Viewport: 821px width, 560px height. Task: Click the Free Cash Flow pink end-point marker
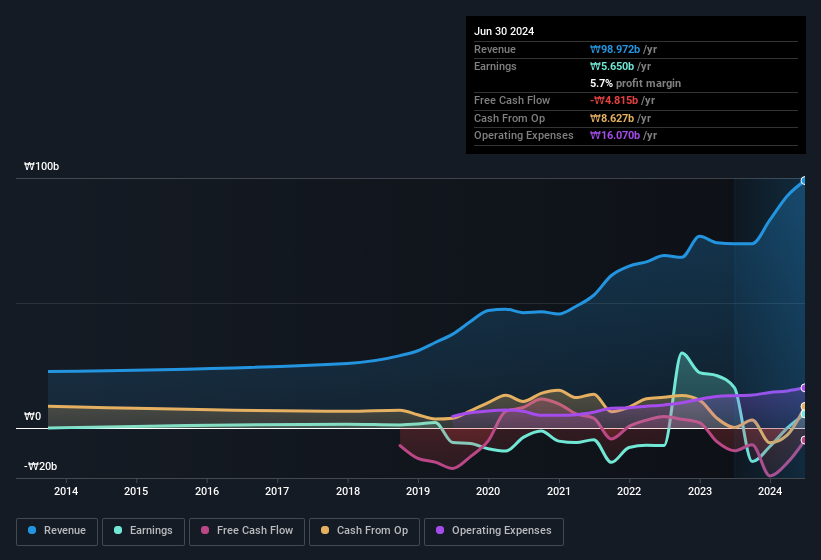(804, 440)
